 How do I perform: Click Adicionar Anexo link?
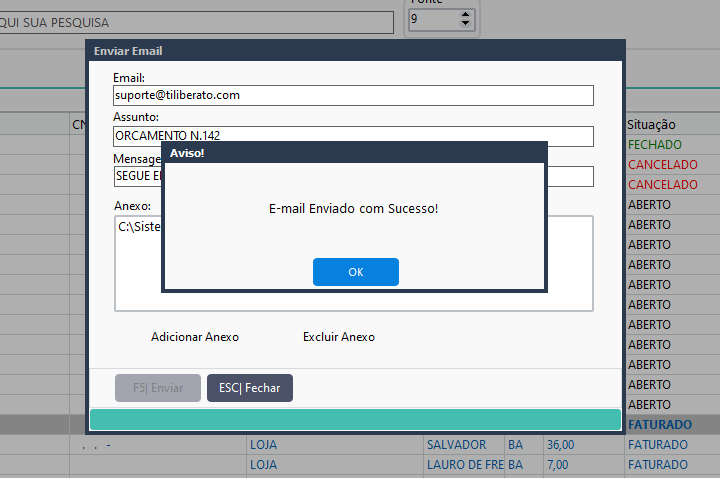pyautogui.click(x=195, y=337)
